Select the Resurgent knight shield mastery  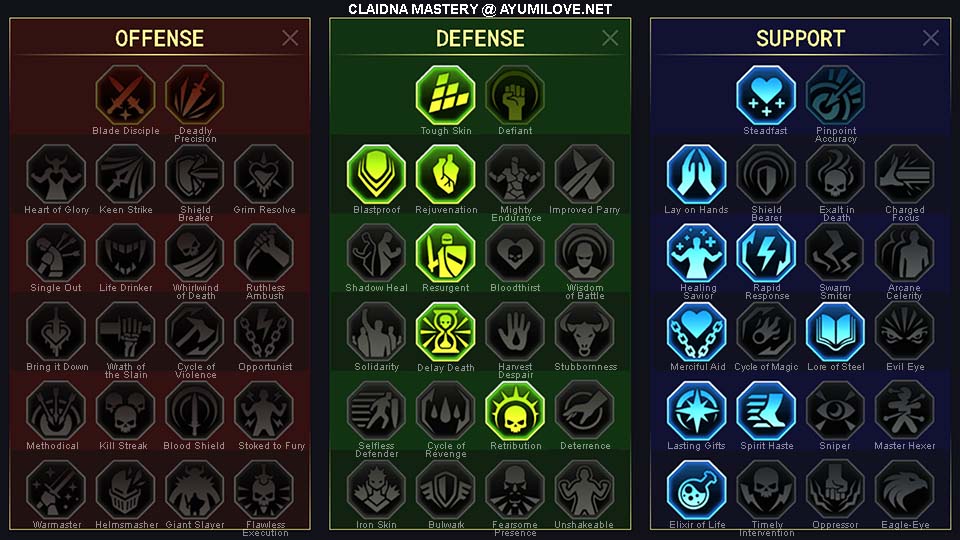pyautogui.click(x=446, y=252)
